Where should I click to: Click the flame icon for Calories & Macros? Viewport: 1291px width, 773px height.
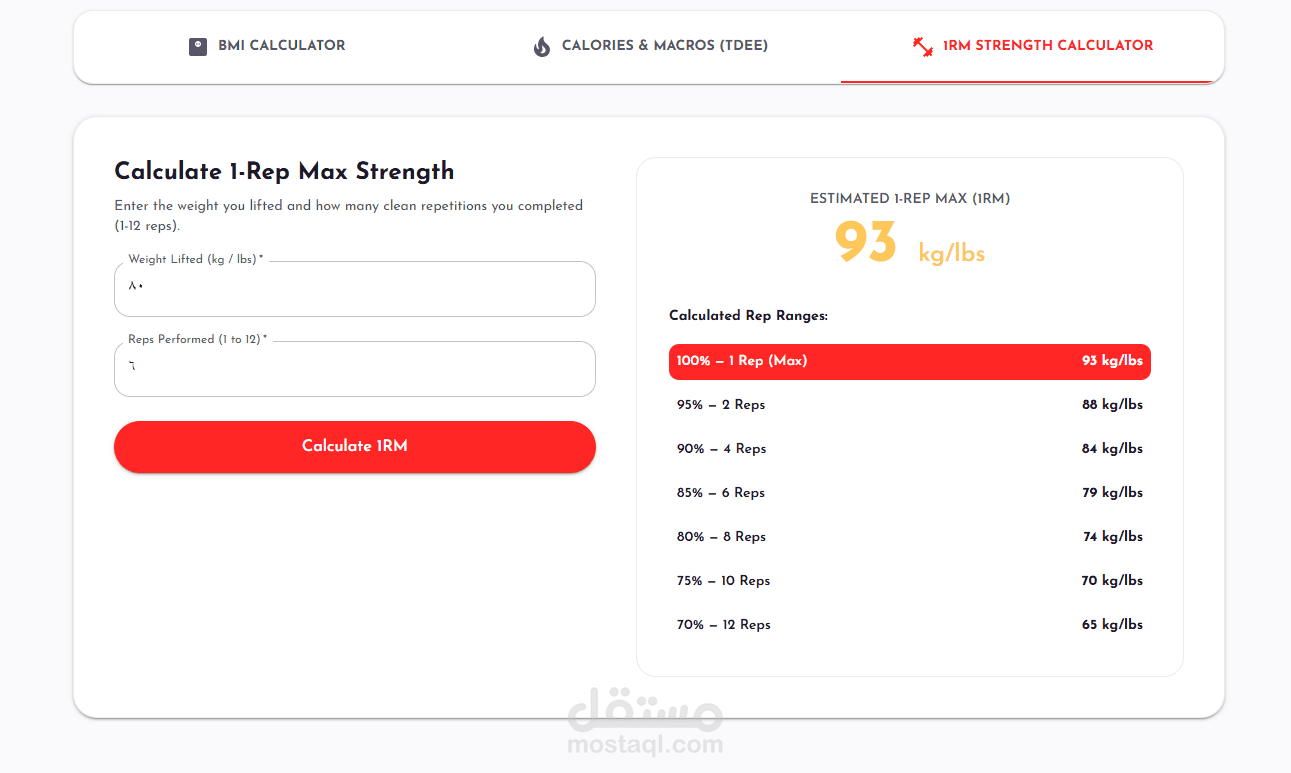click(x=542, y=46)
